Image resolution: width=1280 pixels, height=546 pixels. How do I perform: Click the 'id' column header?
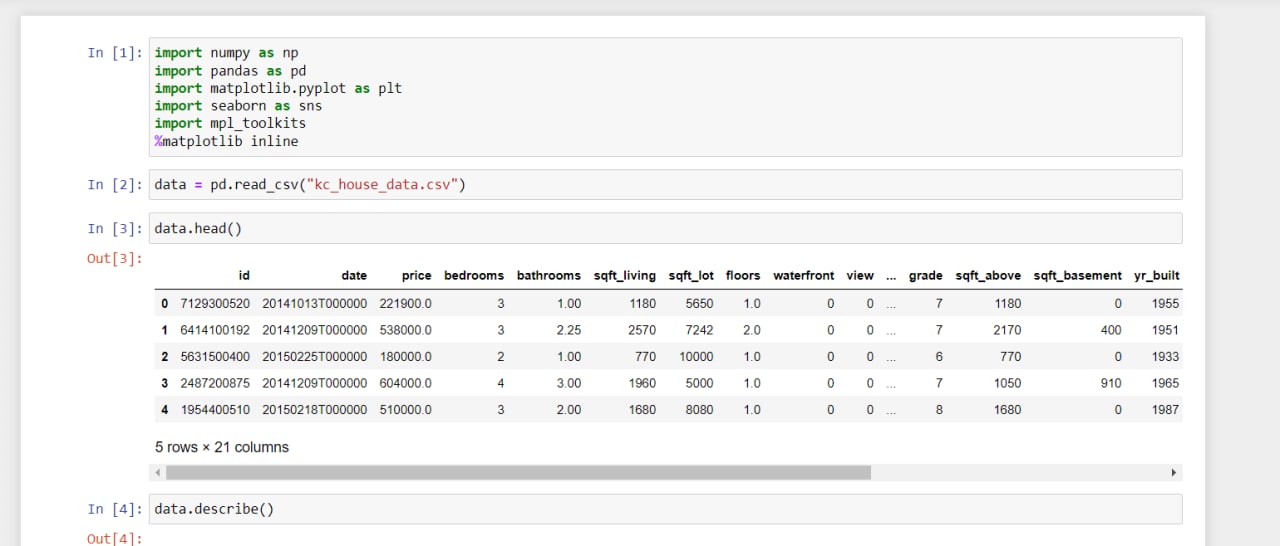[244, 275]
